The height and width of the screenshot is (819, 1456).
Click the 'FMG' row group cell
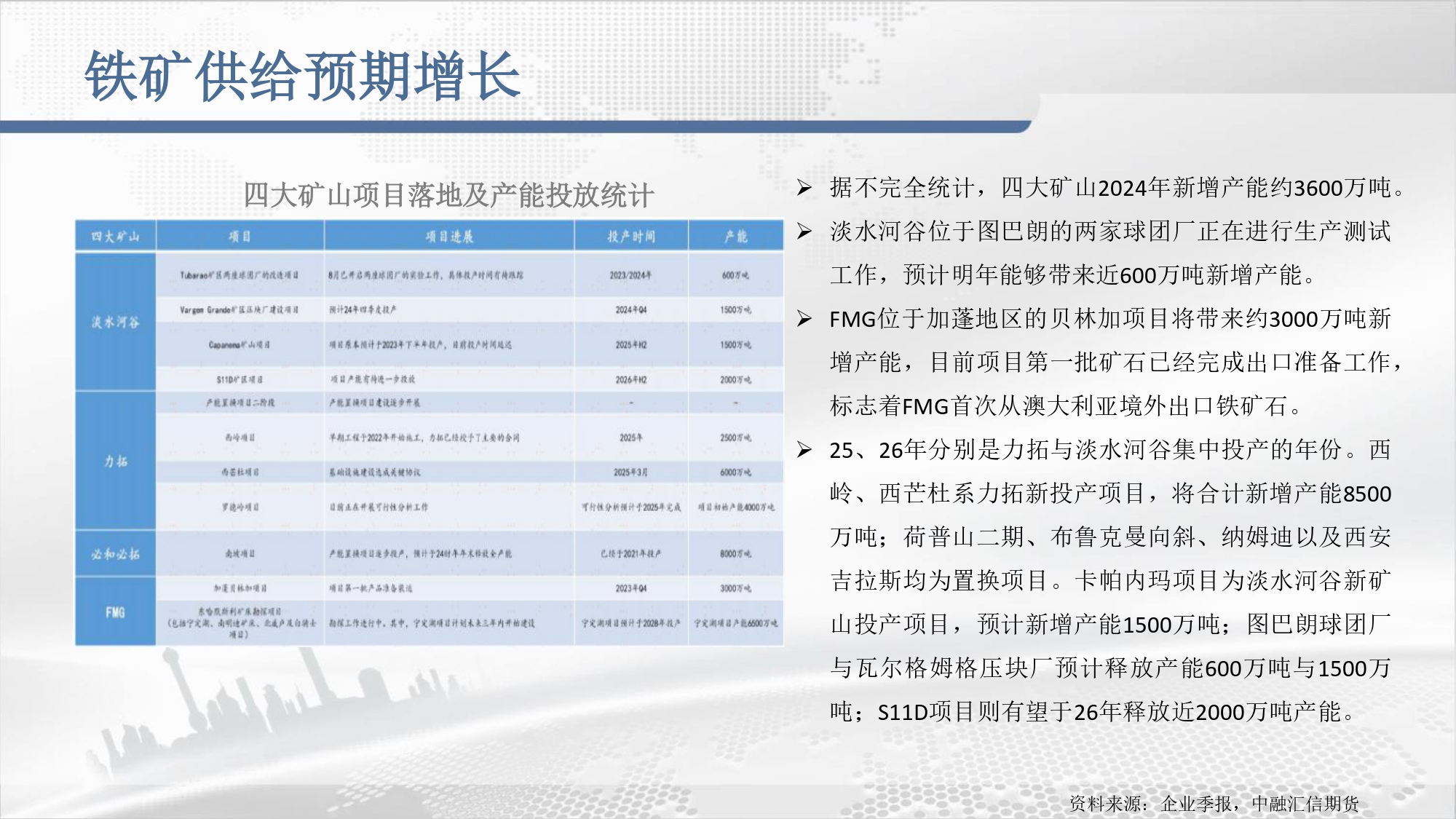(x=115, y=612)
